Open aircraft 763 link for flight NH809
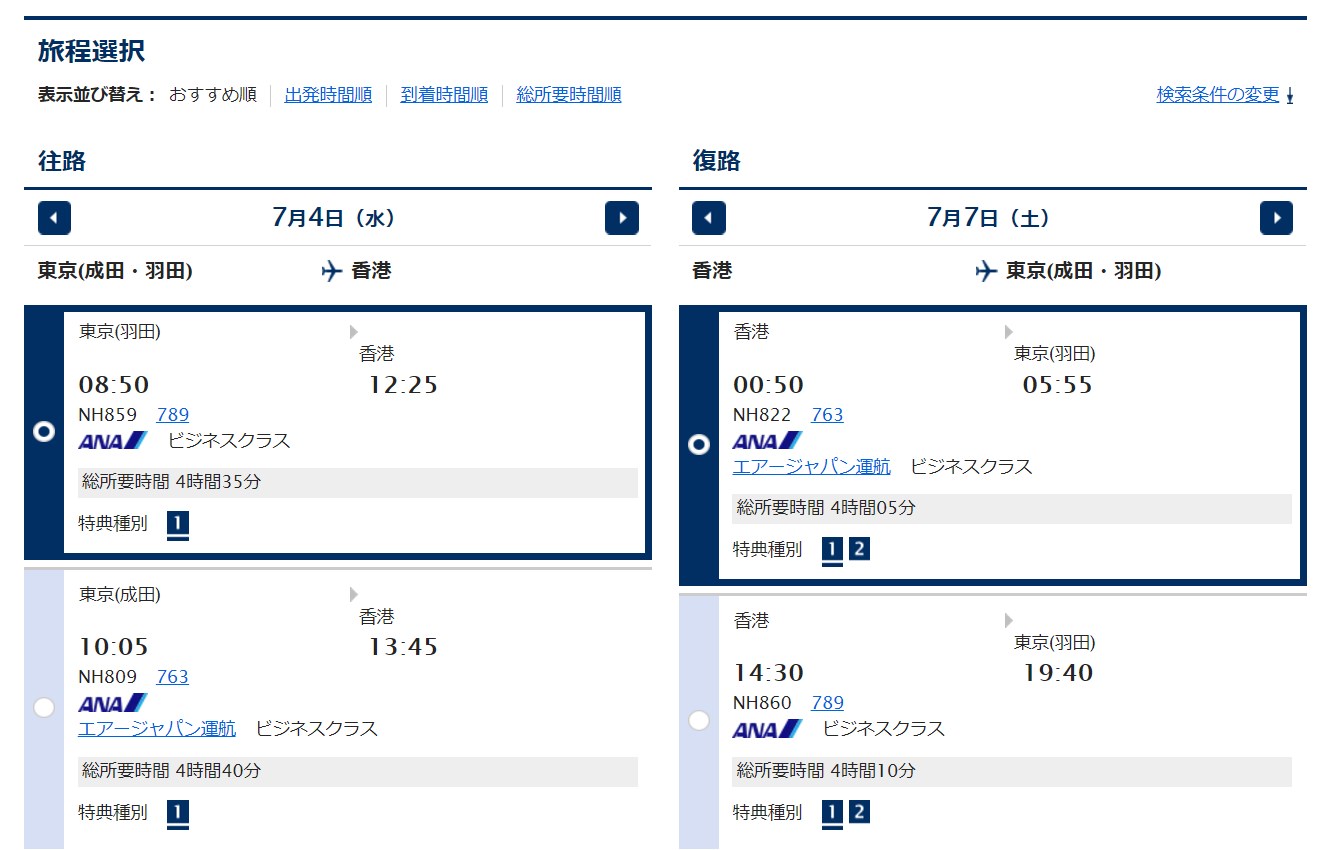This screenshot has width=1336, height=850. 173,677
